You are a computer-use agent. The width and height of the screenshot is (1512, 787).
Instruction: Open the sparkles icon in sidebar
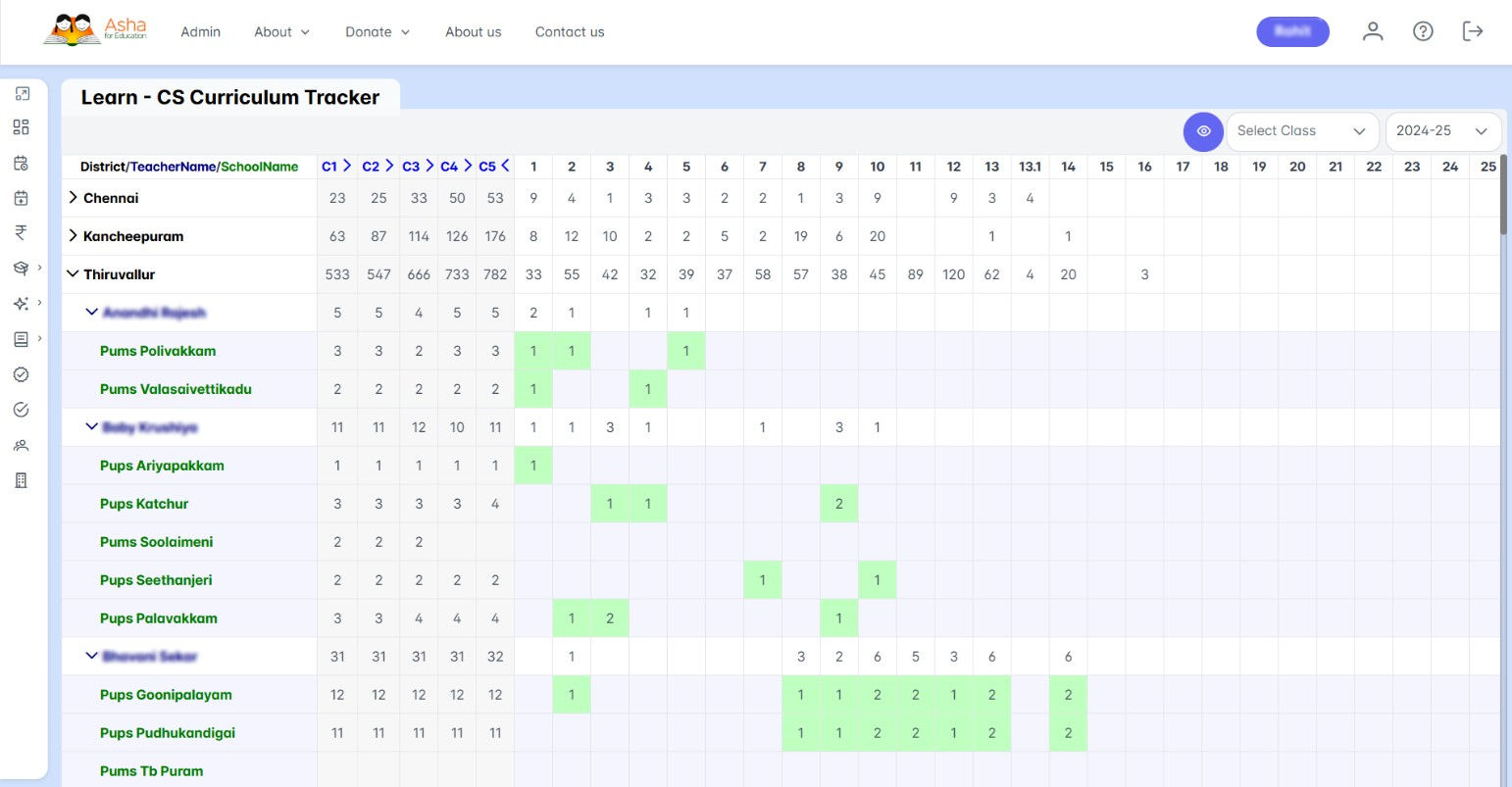[x=22, y=304]
